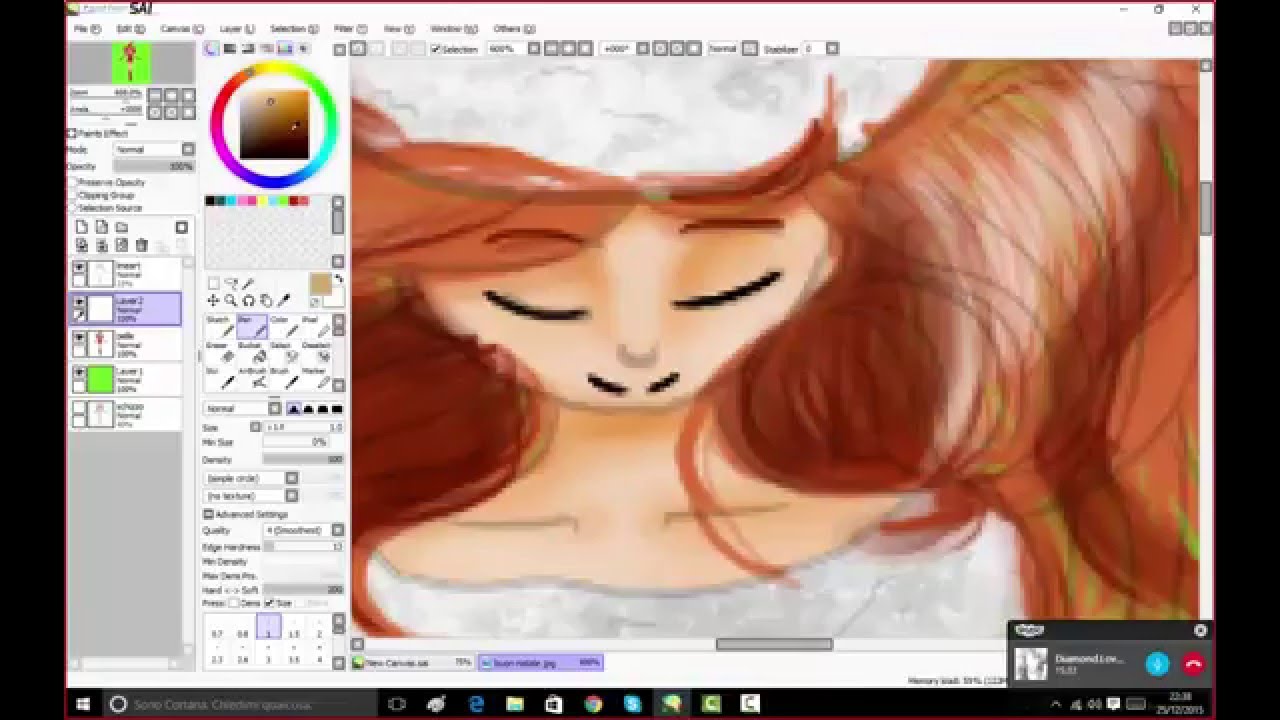The image size is (1280, 720).
Task: Click the Windows Start button
Action: coord(82,704)
